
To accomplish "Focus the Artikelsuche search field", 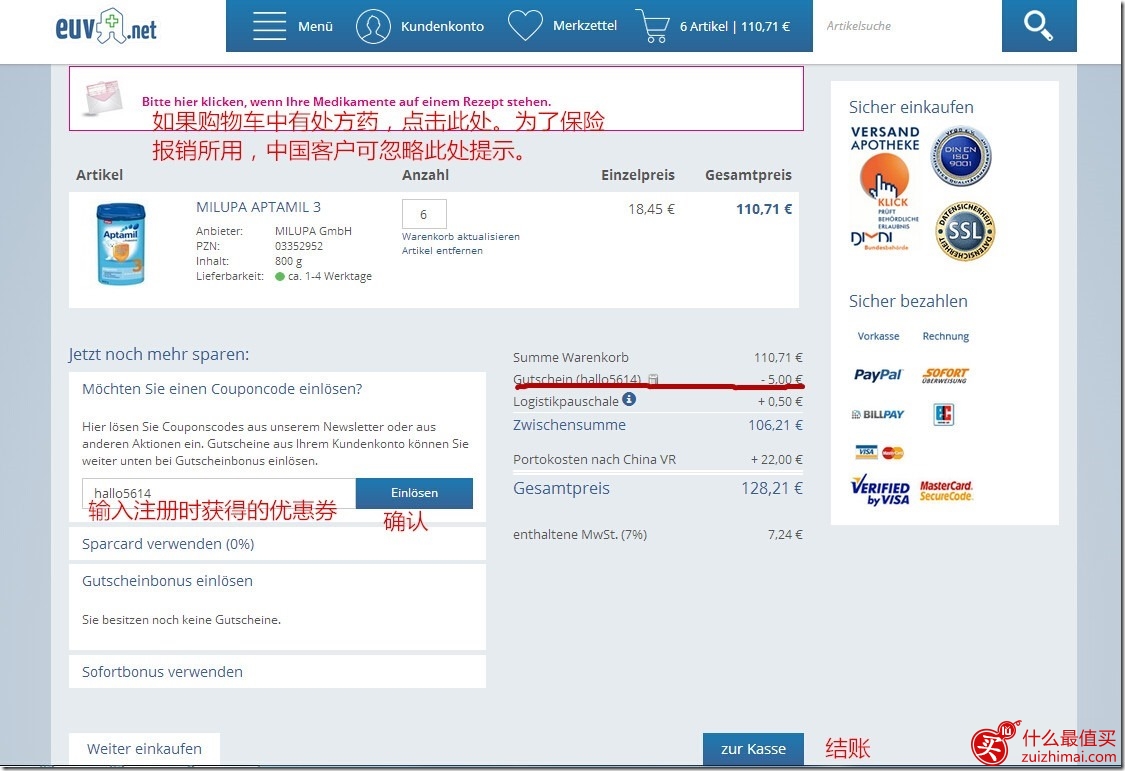I will (x=907, y=26).
